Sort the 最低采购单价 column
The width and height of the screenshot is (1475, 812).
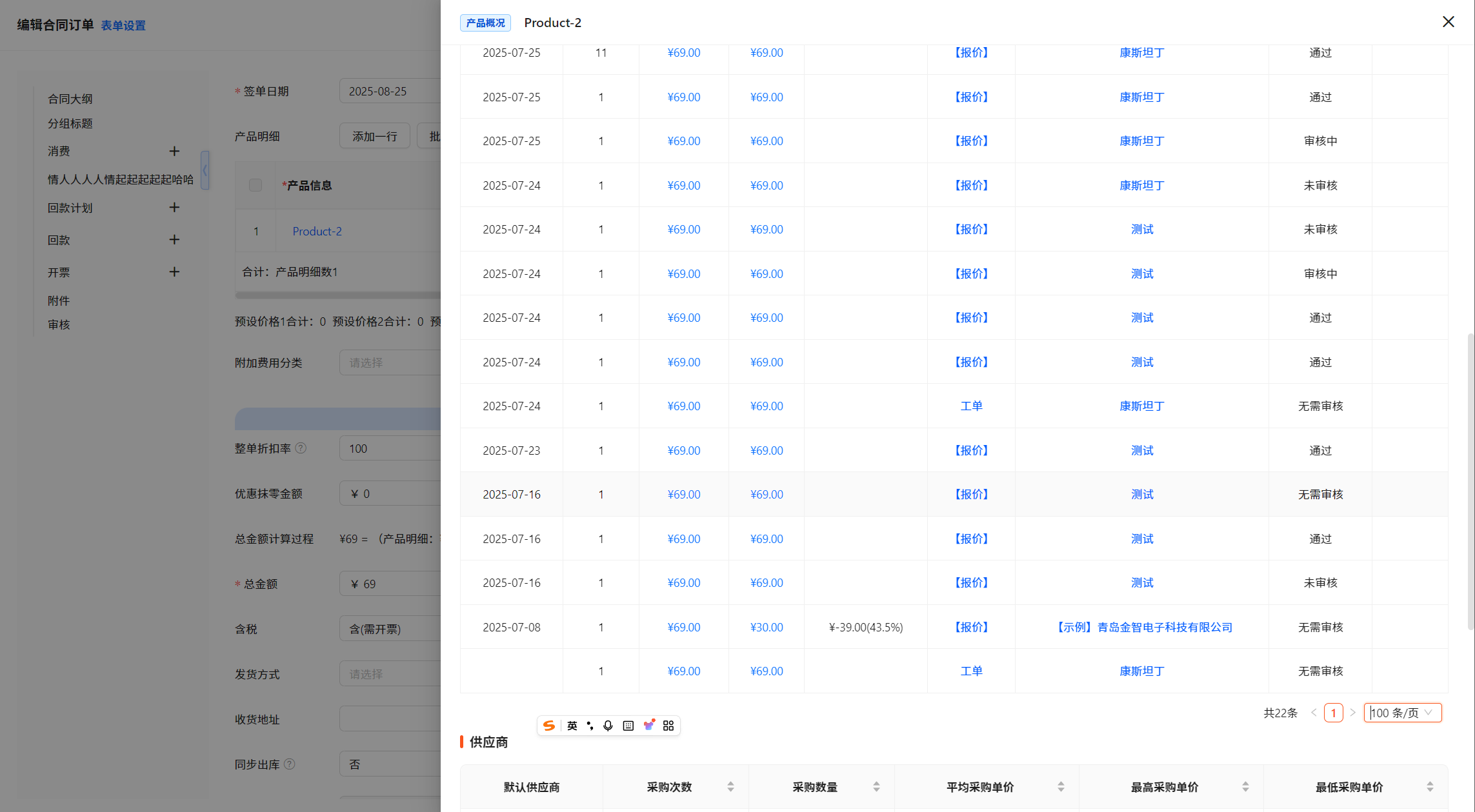click(1430, 787)
